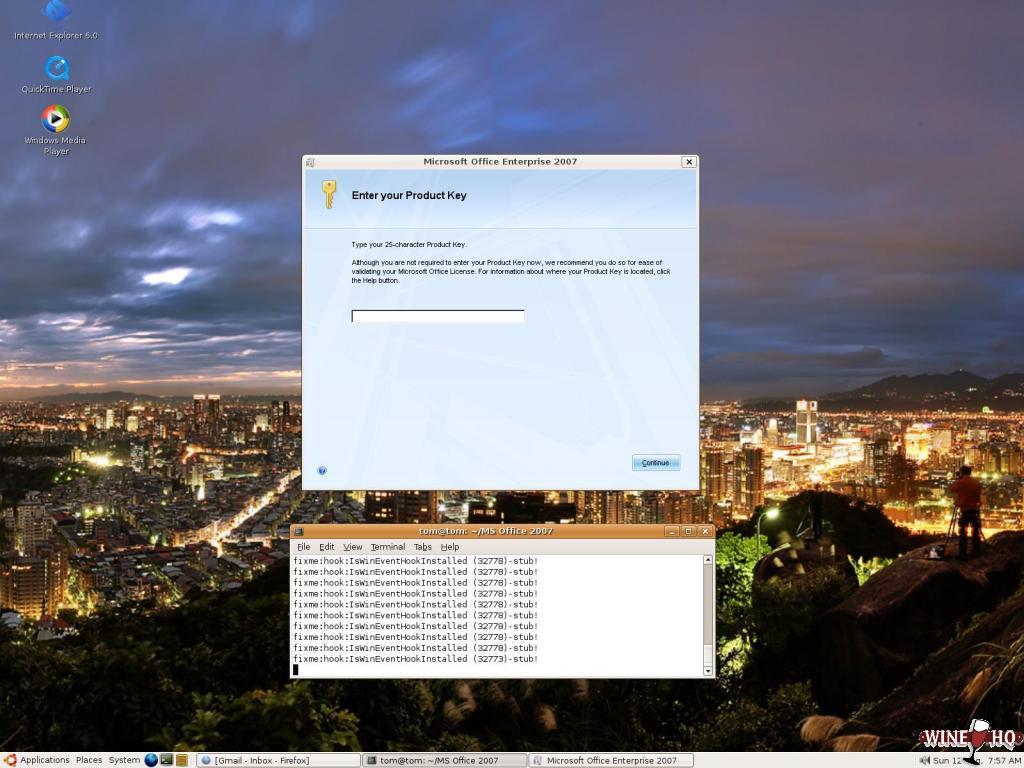The width and height of the screenshot is (1024, 768).
Task: Click 'Type your 25-character Product Key.' text
Action: tap(409, 244)
